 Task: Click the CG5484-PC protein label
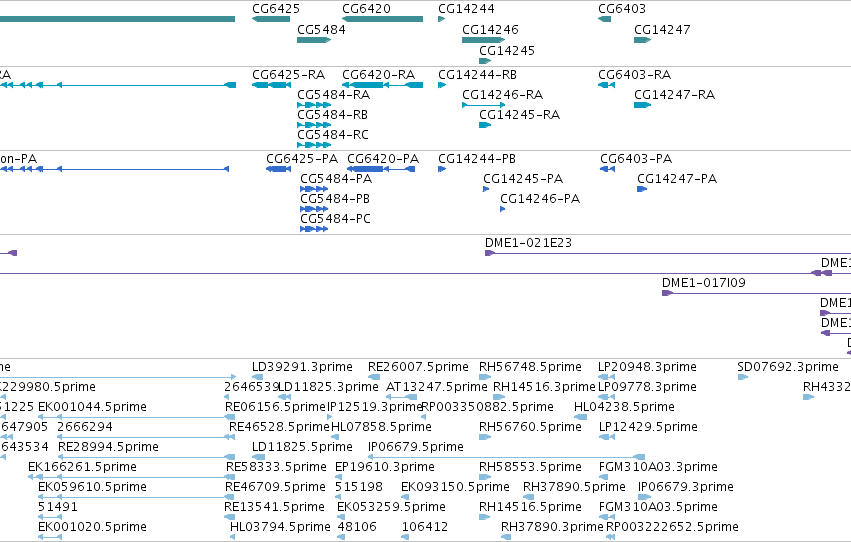pyautogui.click(x=335, y=219)
